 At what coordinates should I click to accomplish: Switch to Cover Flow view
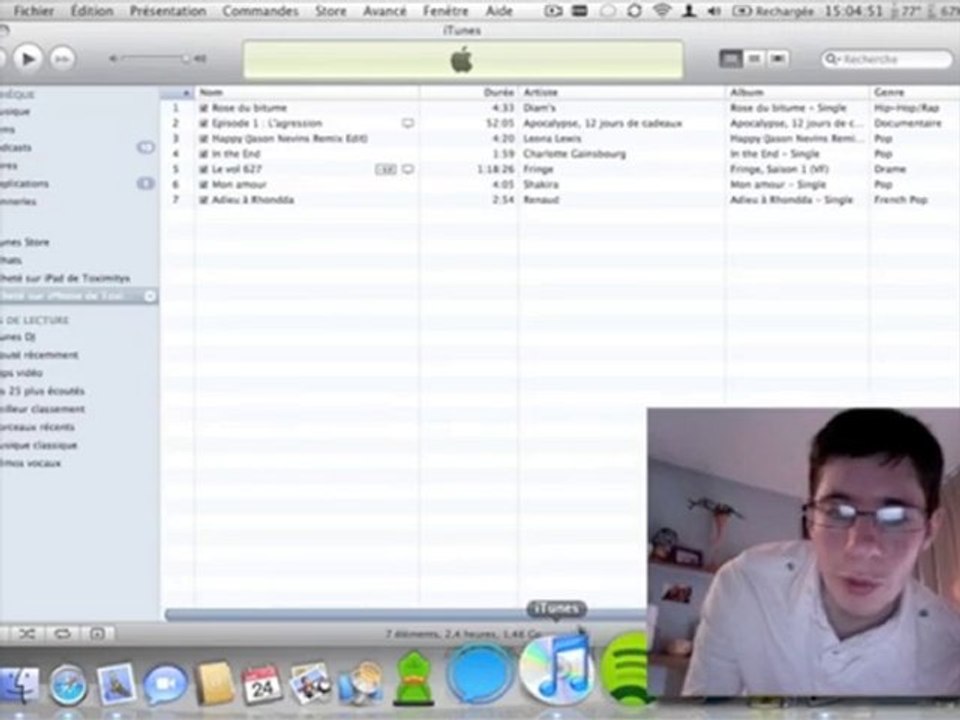778,59
